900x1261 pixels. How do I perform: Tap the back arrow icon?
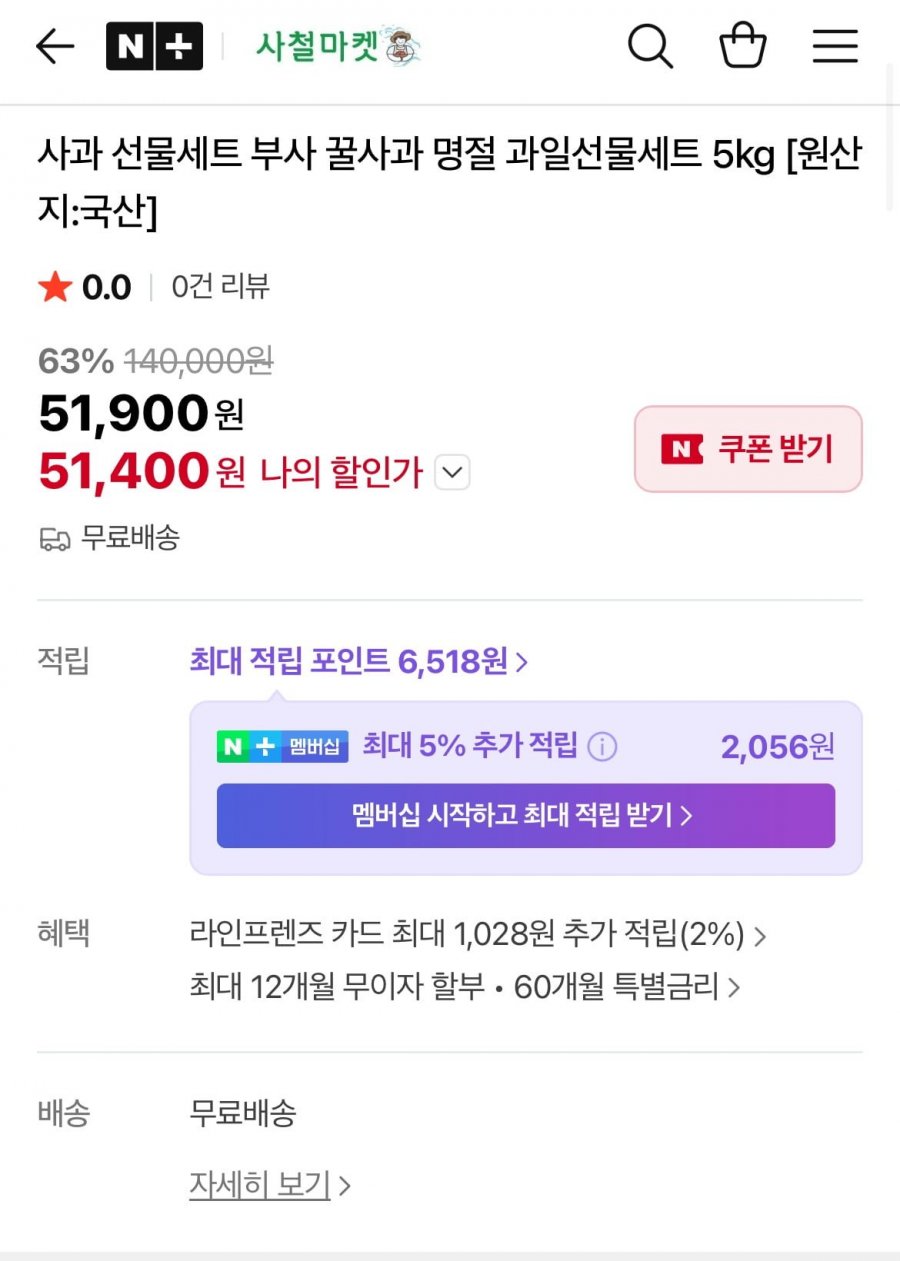pyautogui.click(x=55, y=46)
